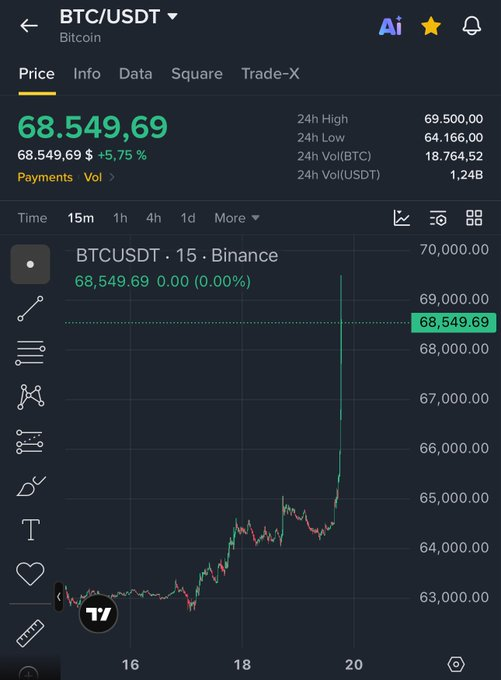Viewport: 501px width, 680px height.
Task: Click the 68,549.69 current price label
Action: [x=454, y=322]
